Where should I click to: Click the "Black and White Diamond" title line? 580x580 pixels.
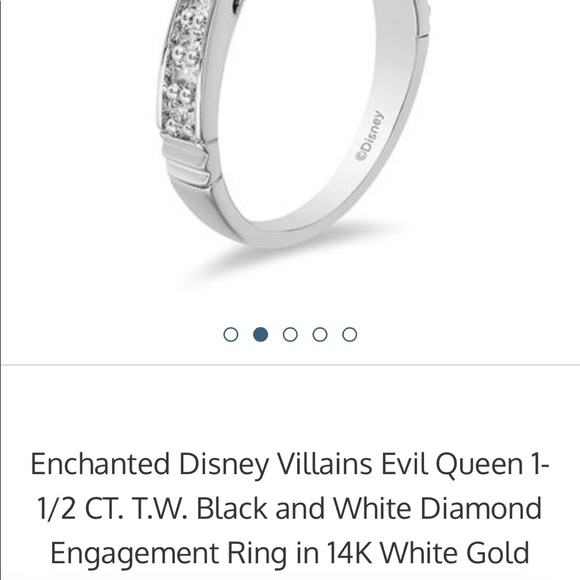[369, 509]
